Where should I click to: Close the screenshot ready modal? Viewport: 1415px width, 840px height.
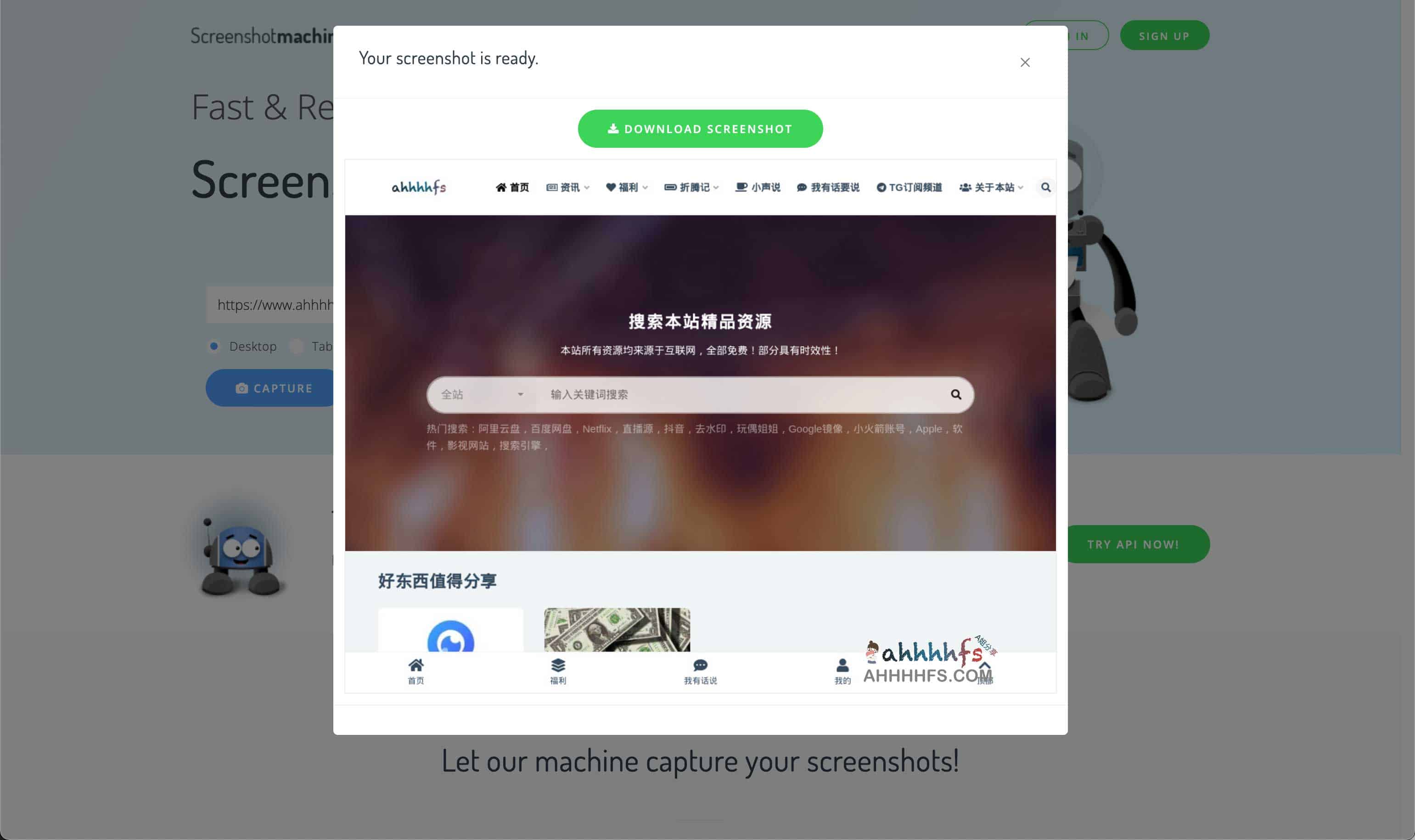click(1025, 62)
